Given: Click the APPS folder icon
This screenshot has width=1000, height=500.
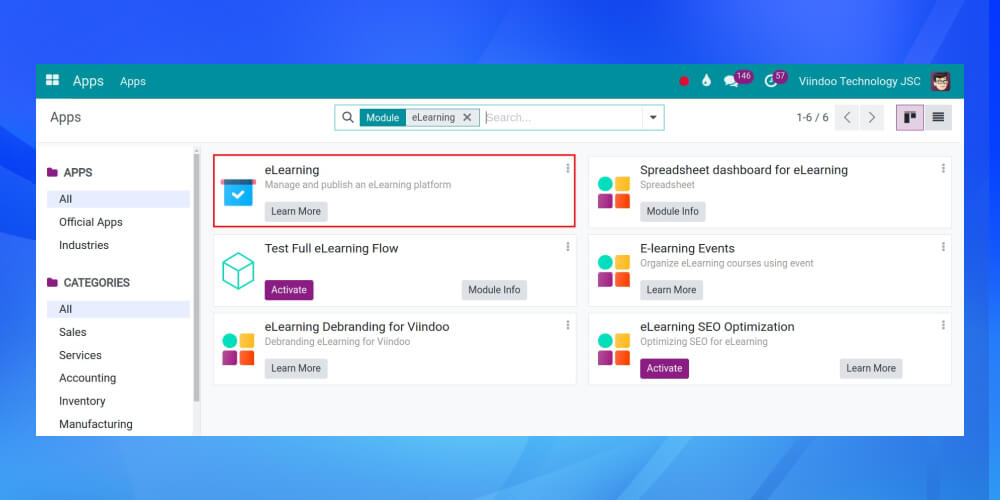Looking at the screenshot, I should coord(52,172).
